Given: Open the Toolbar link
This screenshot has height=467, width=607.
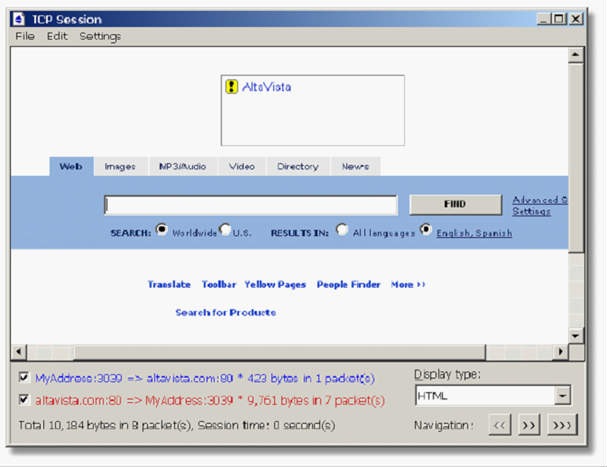Looking at the screenshot, I should click(219, 285).
